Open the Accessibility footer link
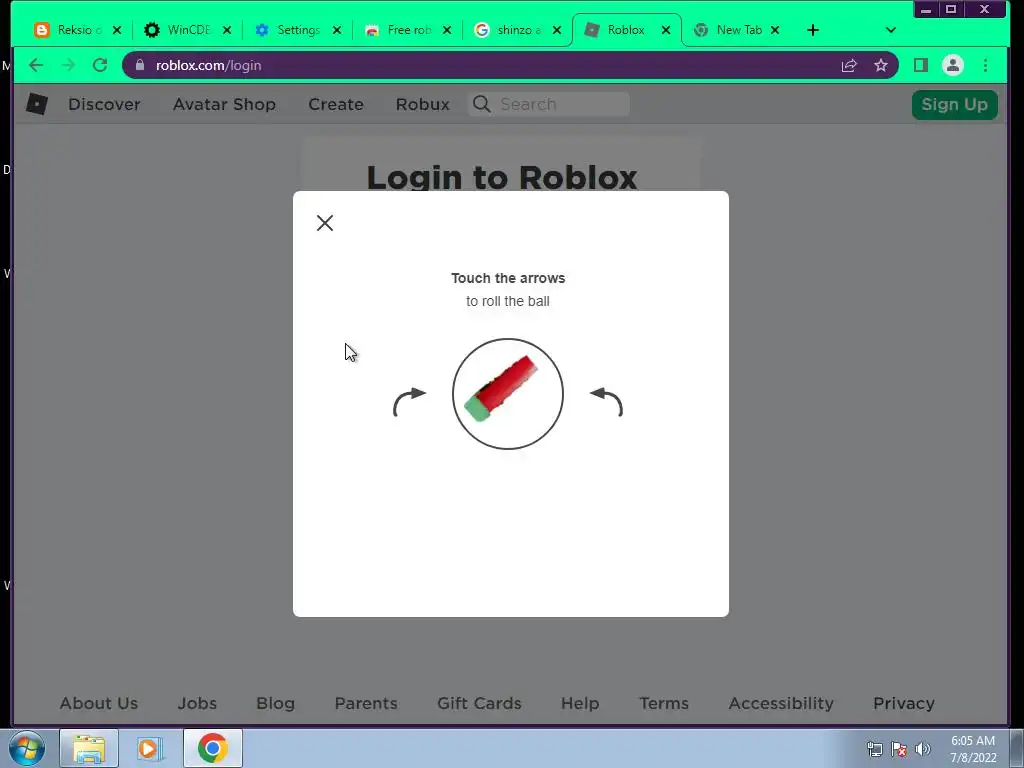This screenshot has height=768, width=1024. pos(781,703)
